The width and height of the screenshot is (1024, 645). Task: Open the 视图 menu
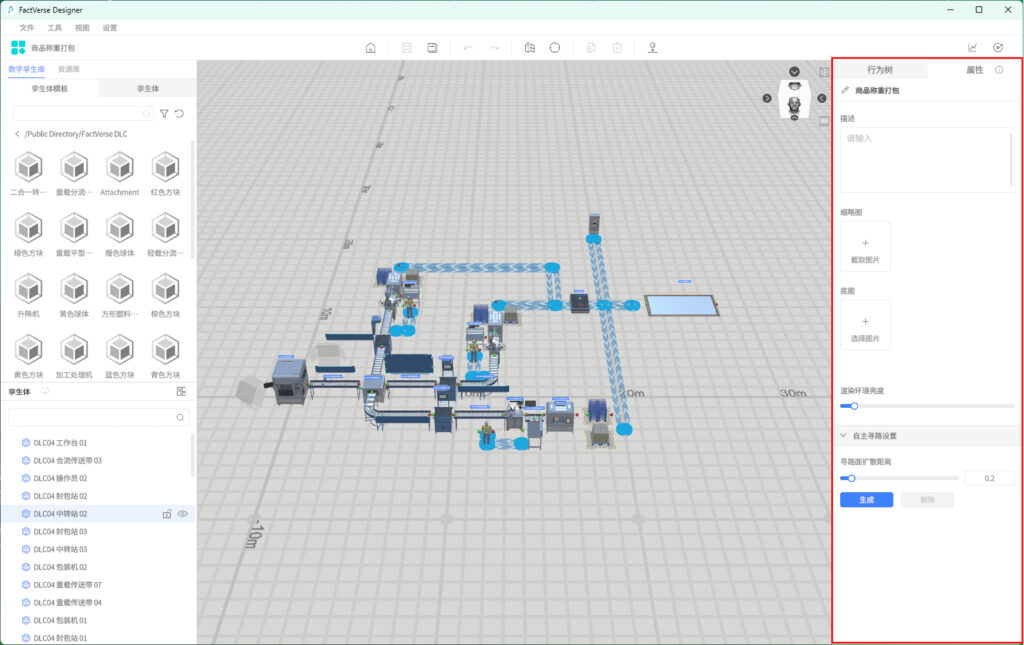pos(82,28)
